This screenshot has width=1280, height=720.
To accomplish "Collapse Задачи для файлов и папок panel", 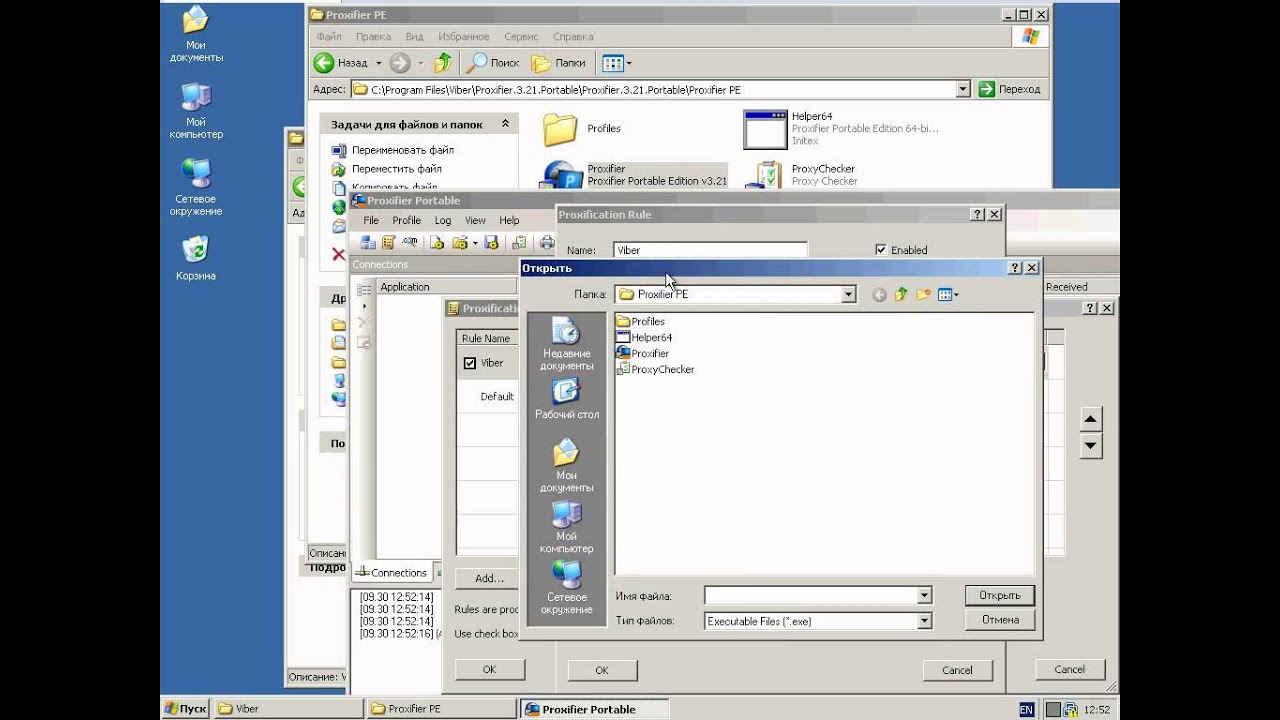I will click(505, 124).
